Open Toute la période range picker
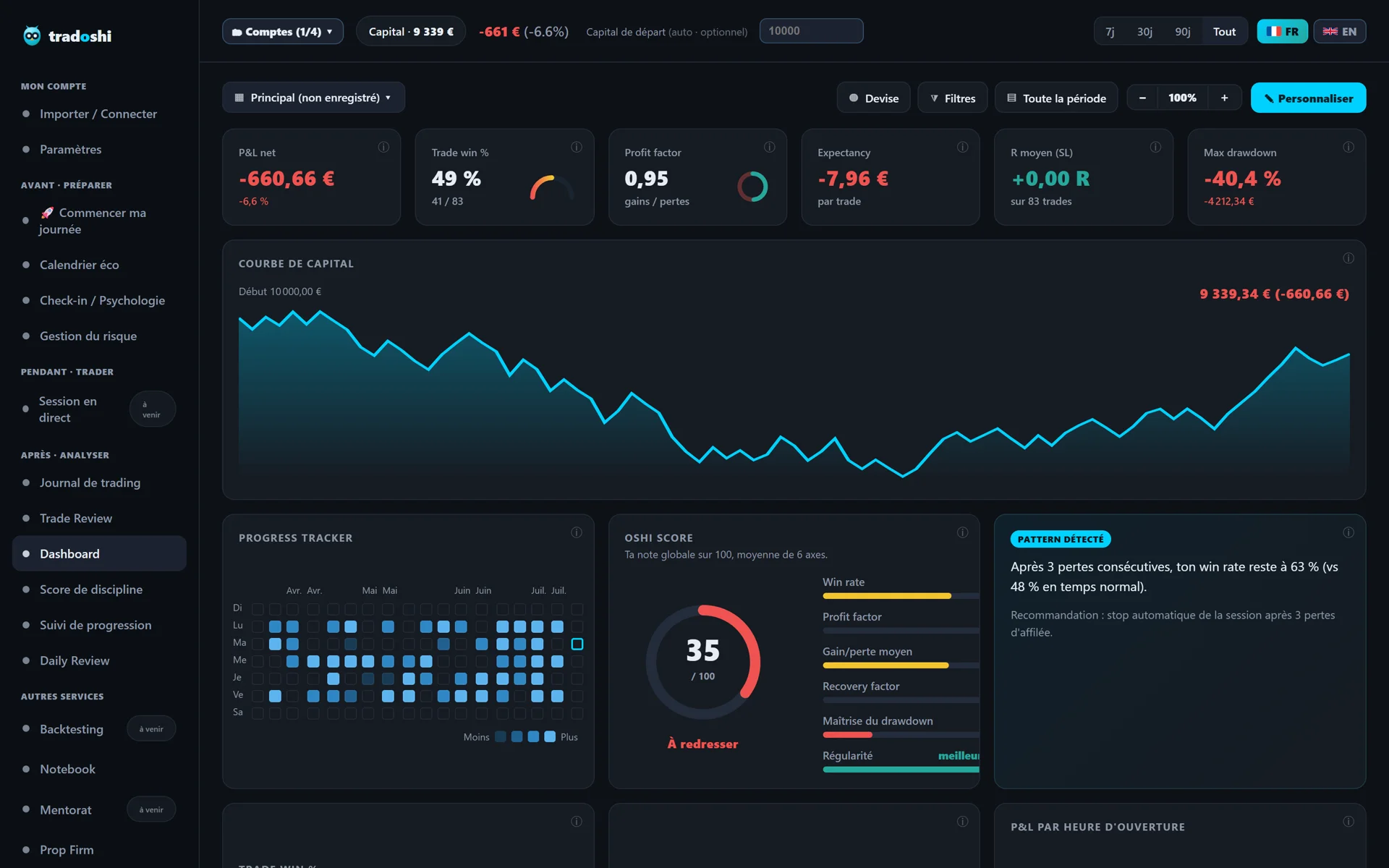 1056,98
